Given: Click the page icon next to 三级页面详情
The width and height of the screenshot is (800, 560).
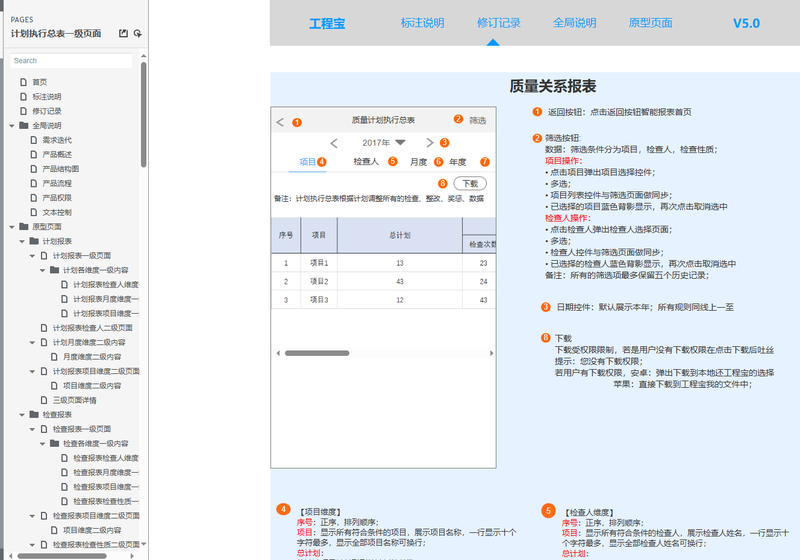Looking at the screenshot, I should 44,400.
